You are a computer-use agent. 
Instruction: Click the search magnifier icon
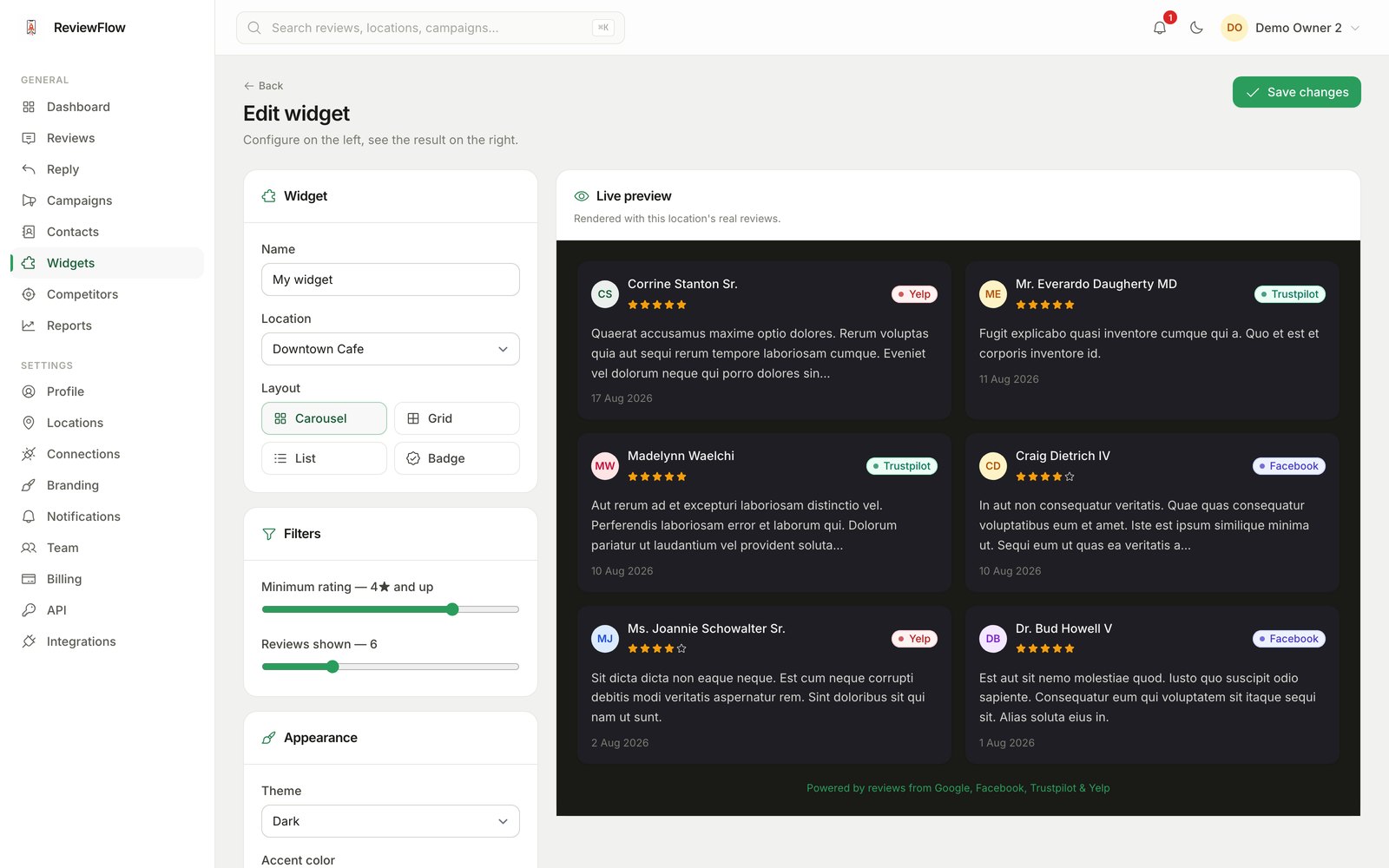254,28
